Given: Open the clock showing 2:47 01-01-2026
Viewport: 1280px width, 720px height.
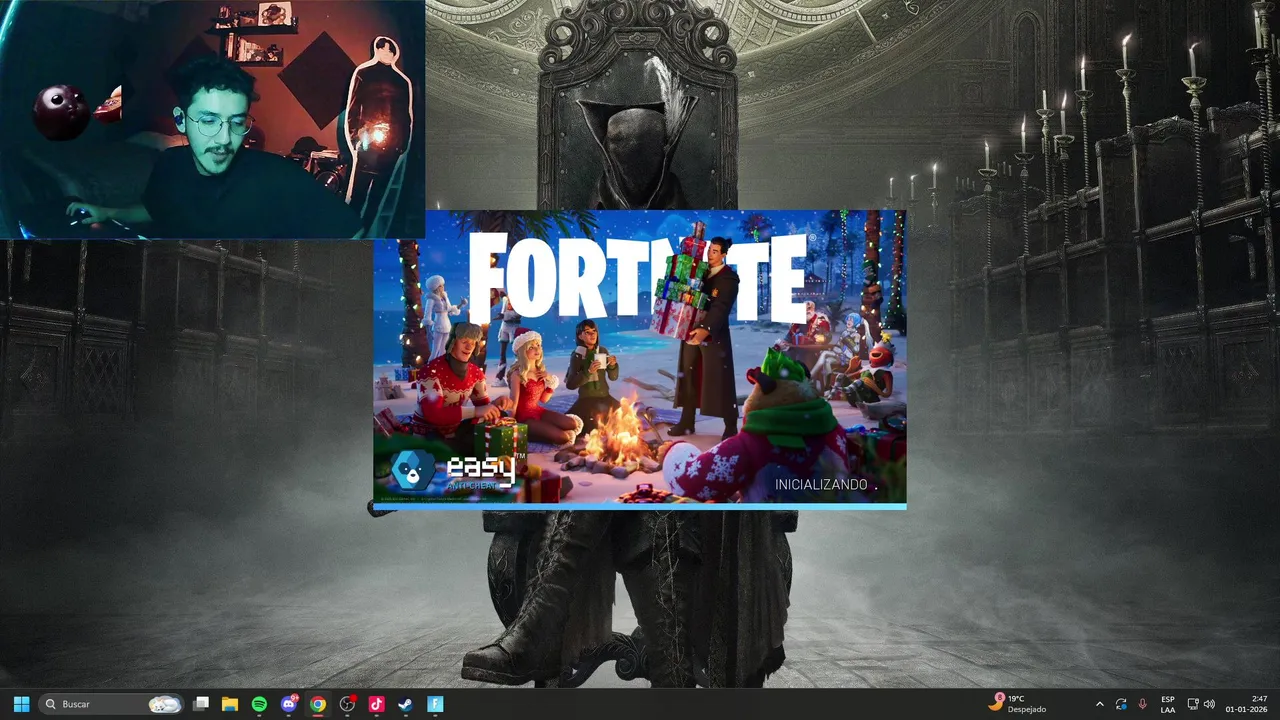Looking at the screenshot, I should tap(1247, 704).
